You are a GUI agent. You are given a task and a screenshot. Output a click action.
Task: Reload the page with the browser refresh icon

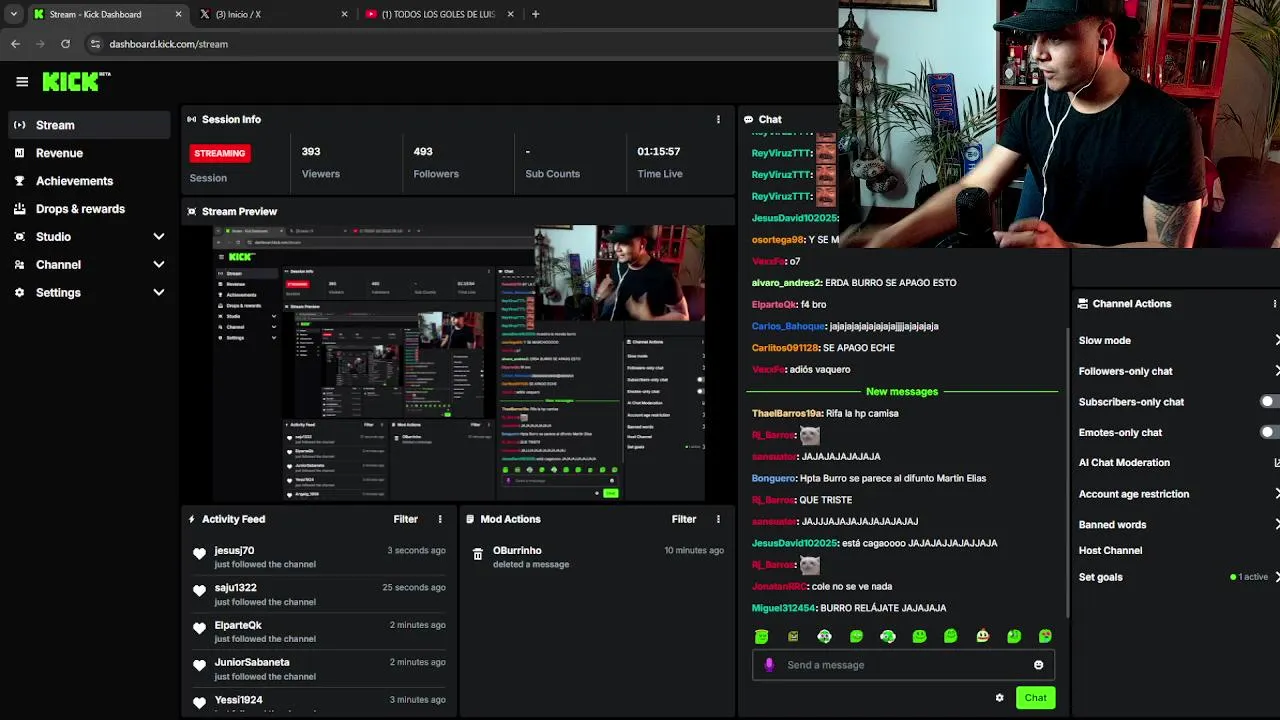65,44
